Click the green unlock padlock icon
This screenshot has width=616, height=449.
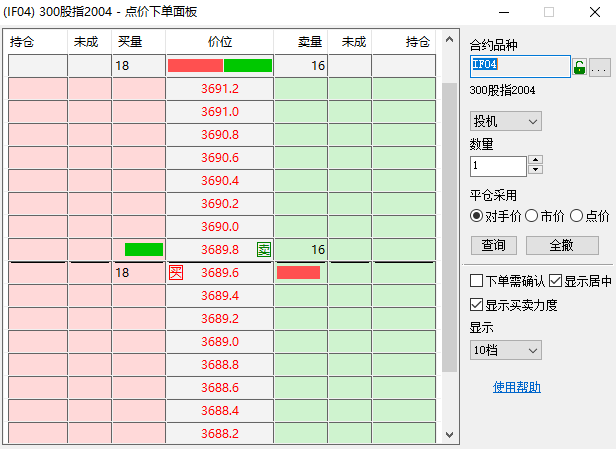coord(579,67)
